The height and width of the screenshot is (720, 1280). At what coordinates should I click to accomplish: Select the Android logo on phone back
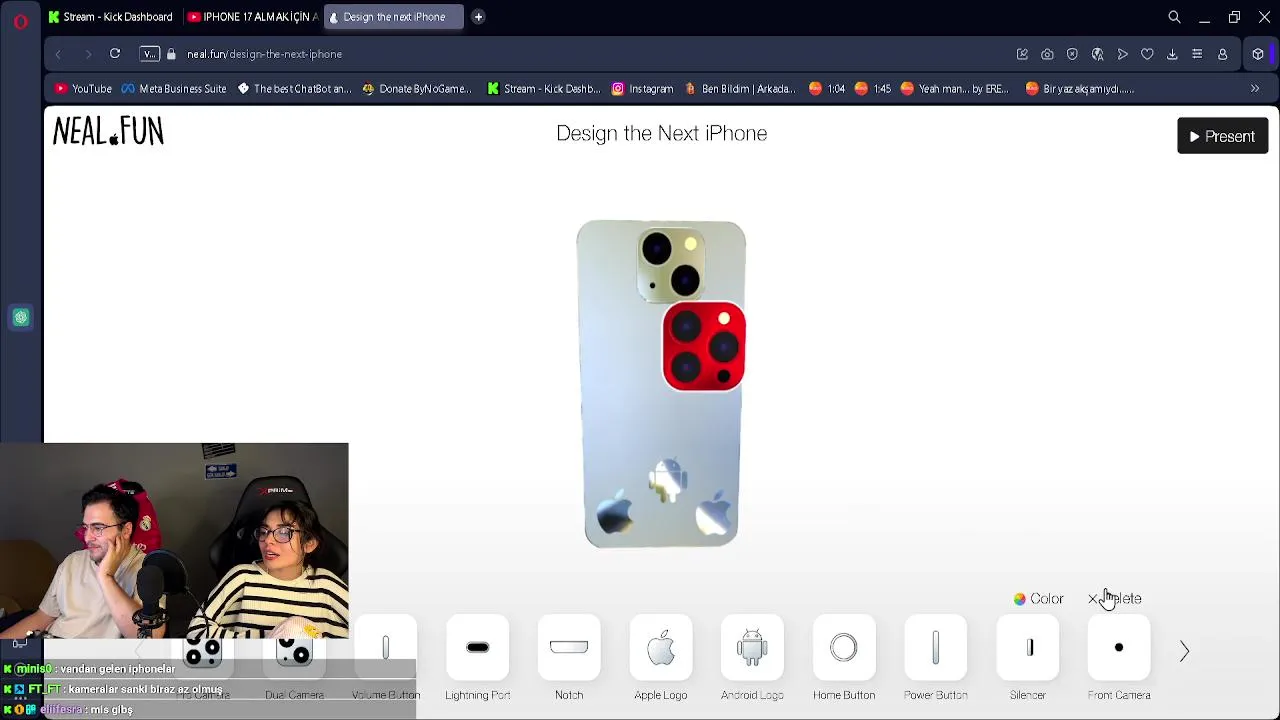pos(666,481)
